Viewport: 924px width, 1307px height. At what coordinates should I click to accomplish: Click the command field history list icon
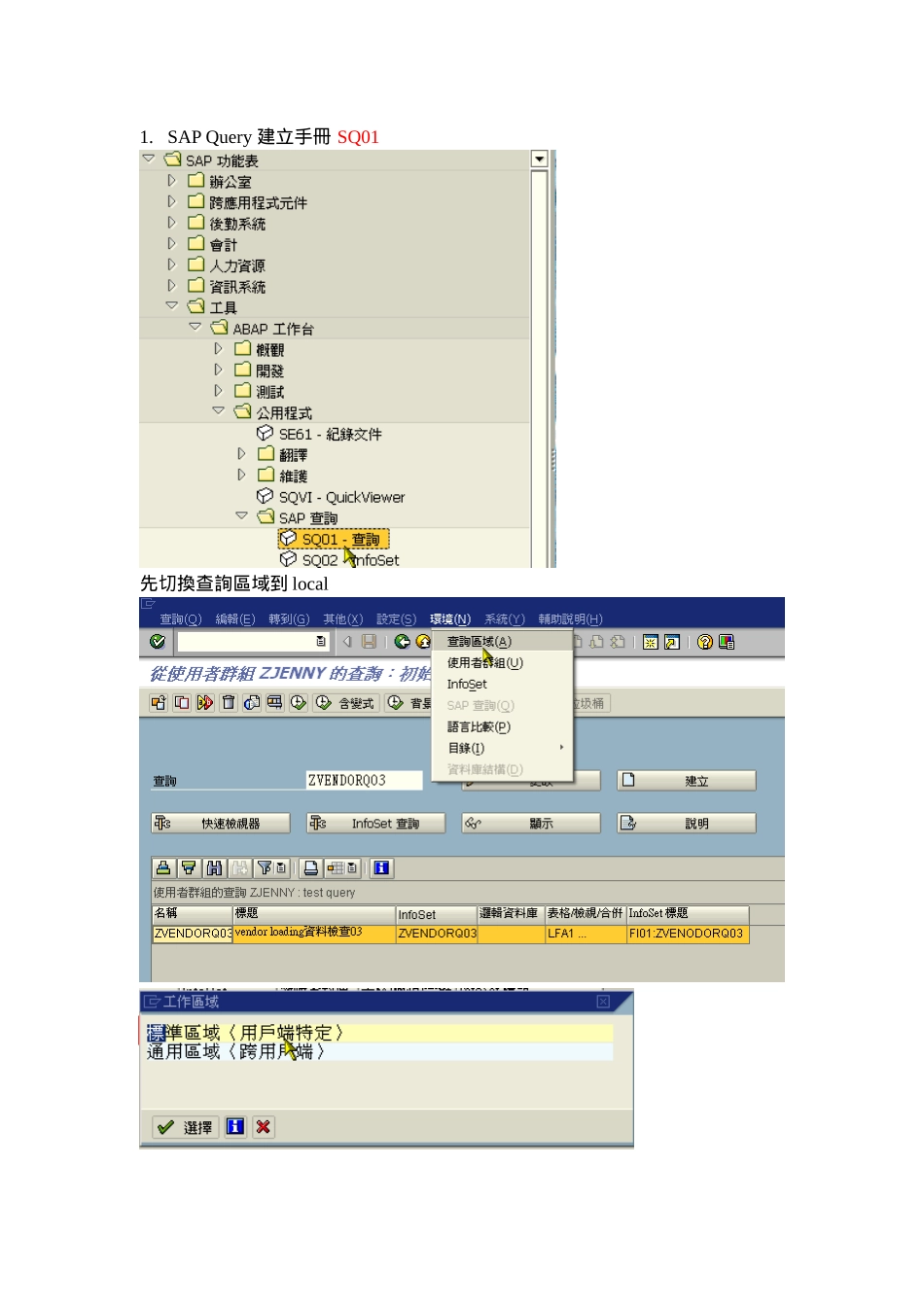click(321, 642)
